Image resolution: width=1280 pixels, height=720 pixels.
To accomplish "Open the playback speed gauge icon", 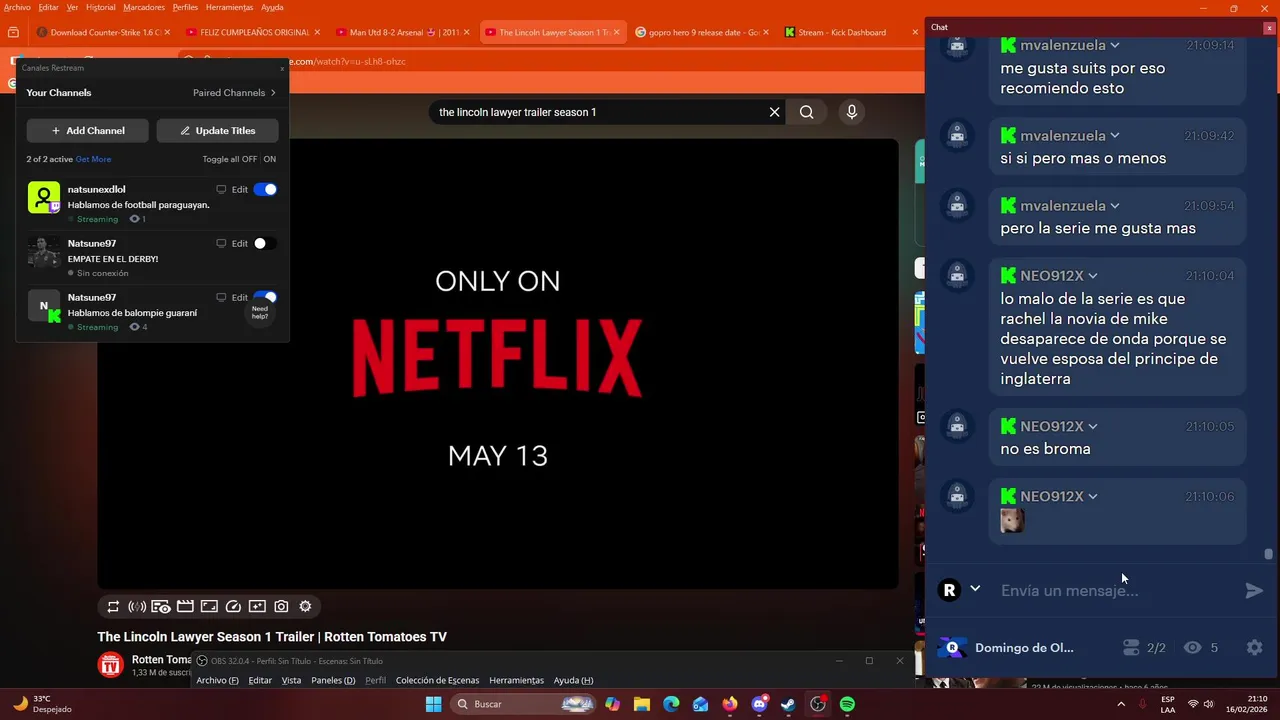I will tap(233, 606).
